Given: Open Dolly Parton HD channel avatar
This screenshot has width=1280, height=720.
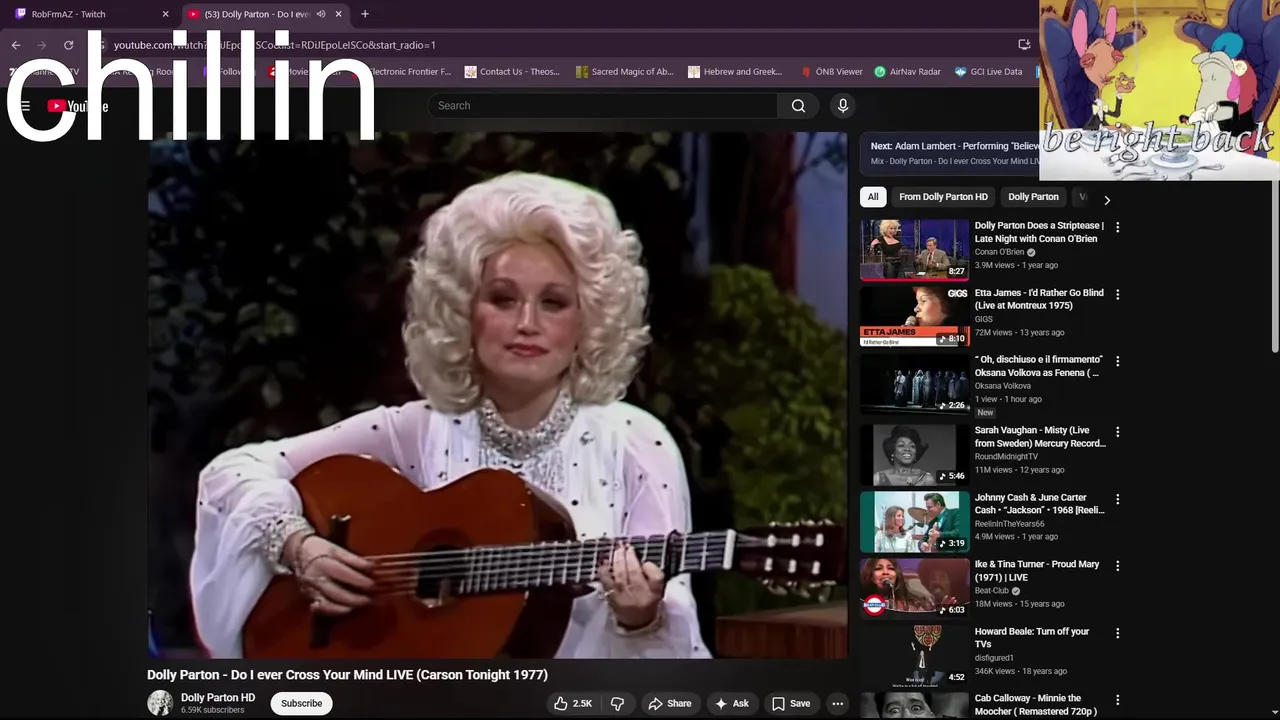Looking at the screenshot, I should coord(160,703).
